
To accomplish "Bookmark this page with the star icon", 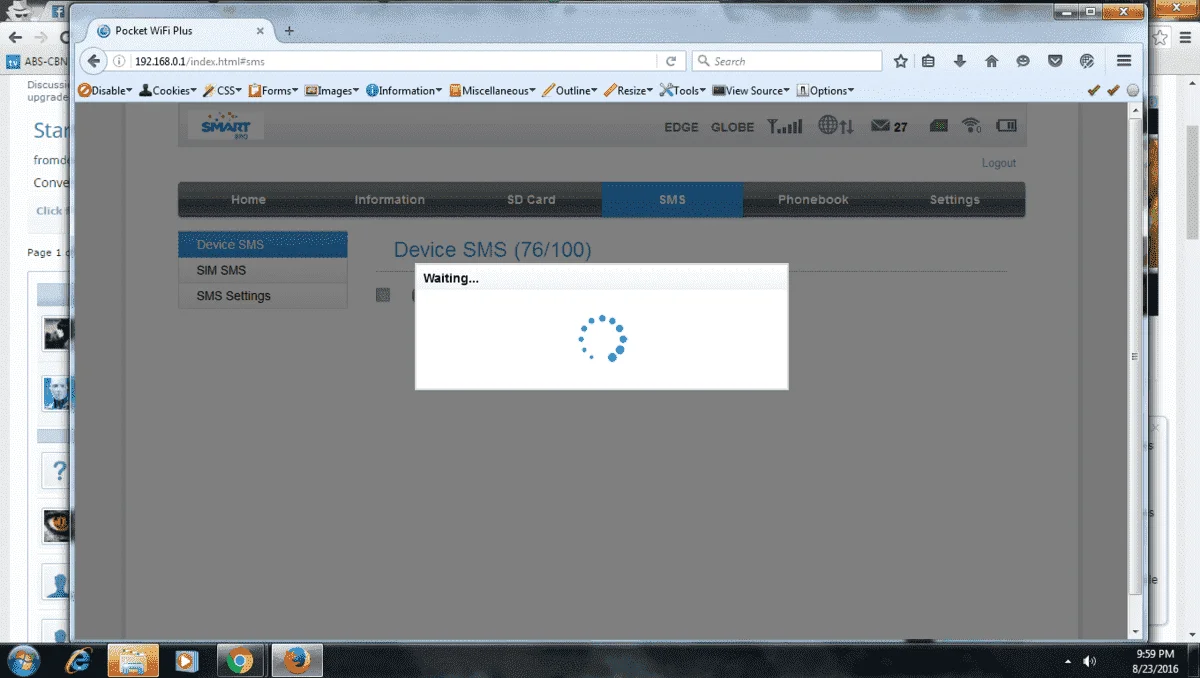I will pos(900,61).
